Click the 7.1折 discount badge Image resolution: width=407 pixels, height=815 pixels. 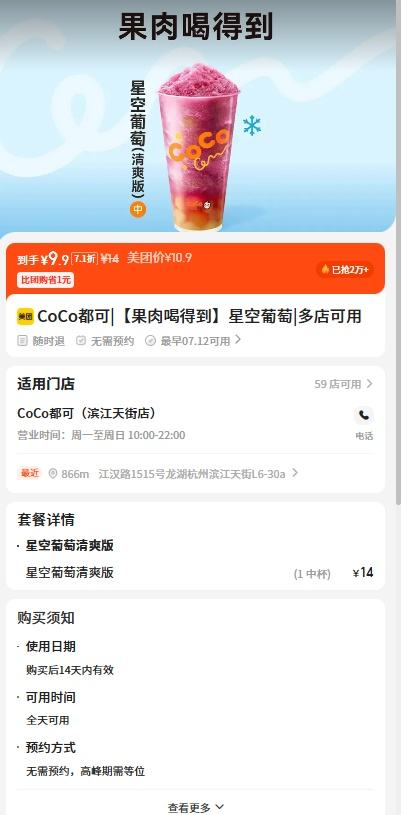coord(84,258)
